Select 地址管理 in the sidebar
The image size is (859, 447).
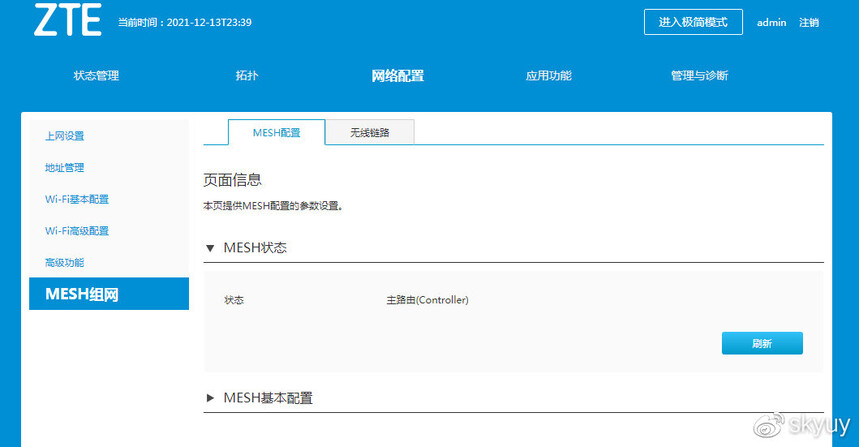point(65,168)
